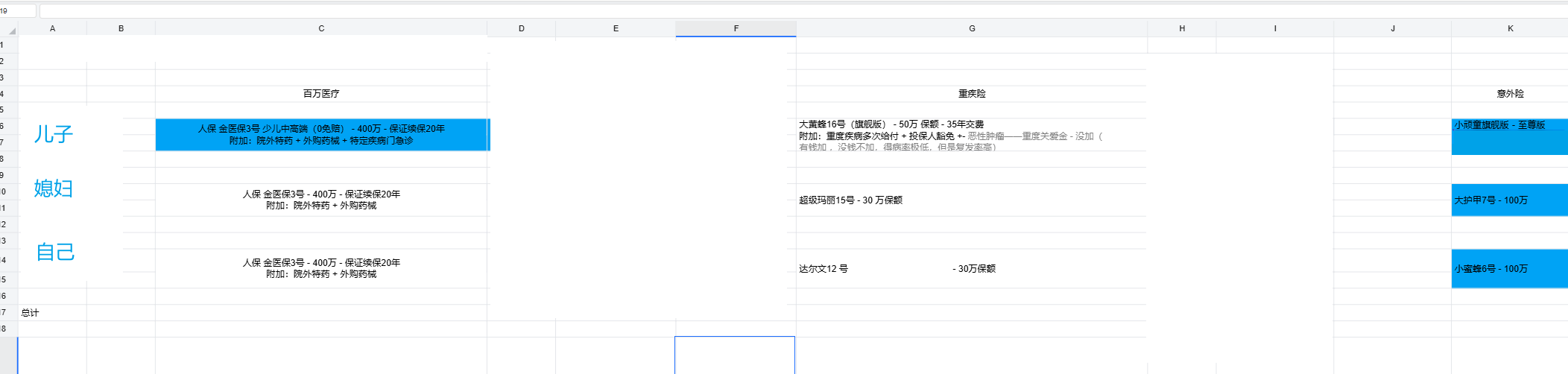Viewport: 1568px width, 374px height.
Task: Select the 儿子 label cell
Action: tap(53, 134)
